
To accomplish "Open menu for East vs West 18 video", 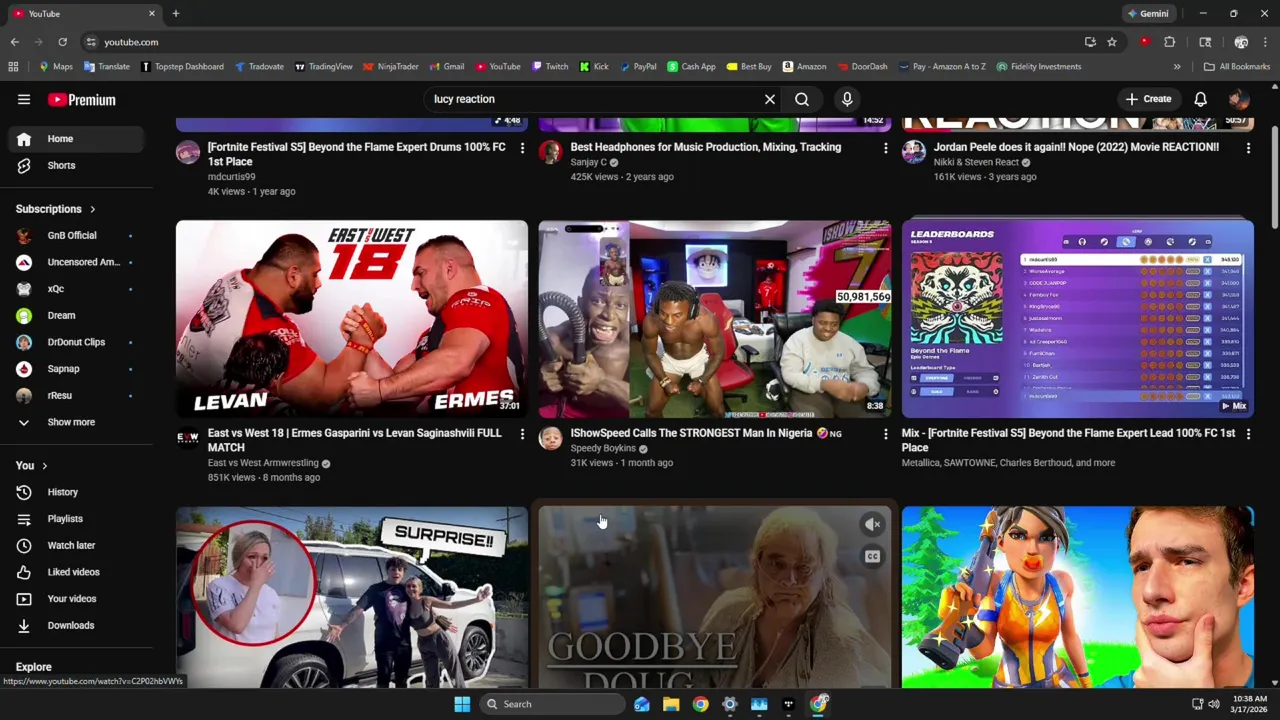I will point(522,434).
